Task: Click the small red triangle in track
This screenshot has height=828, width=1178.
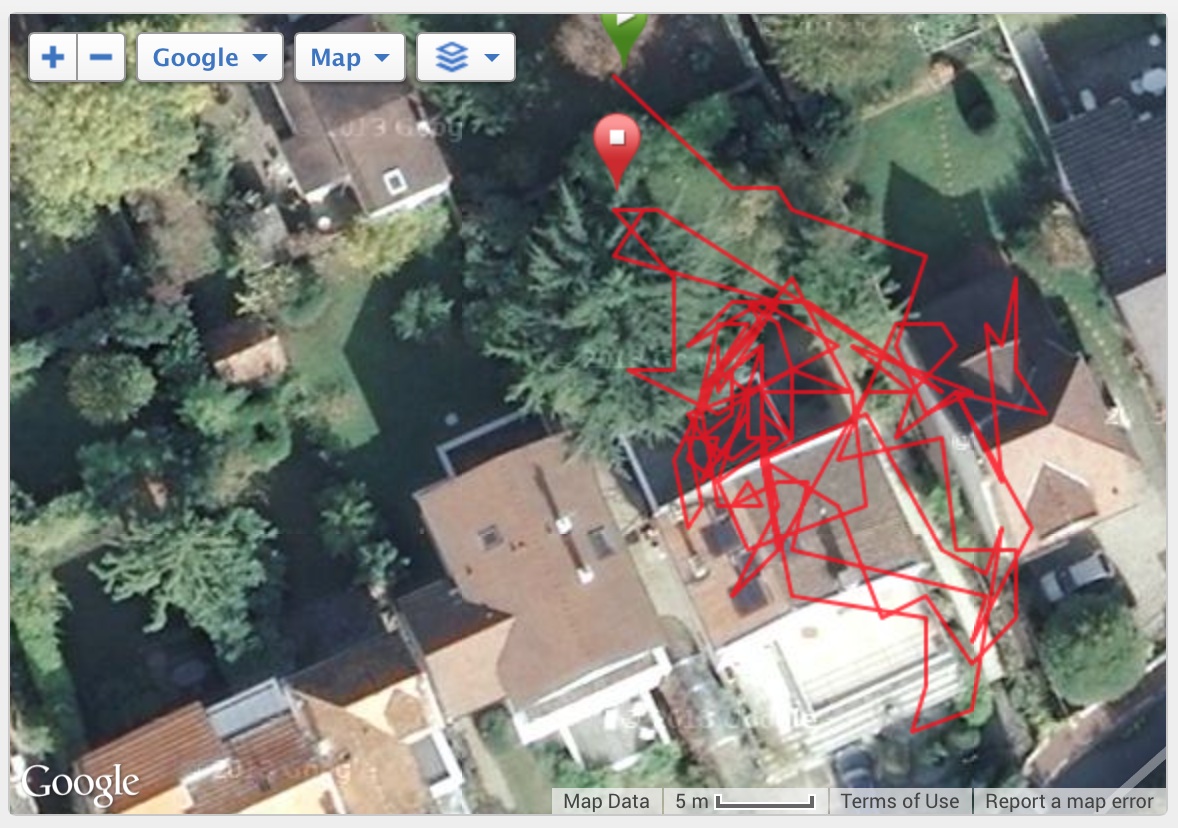Action: click(x=747, y=495)
